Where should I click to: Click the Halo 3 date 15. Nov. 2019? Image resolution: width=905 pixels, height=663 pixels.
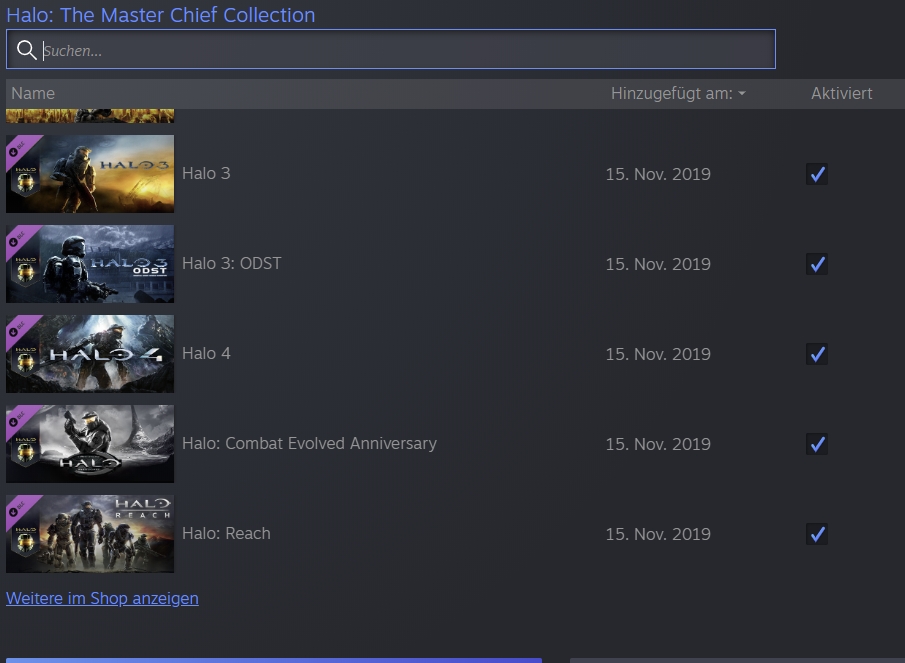(x=658, y=174)
